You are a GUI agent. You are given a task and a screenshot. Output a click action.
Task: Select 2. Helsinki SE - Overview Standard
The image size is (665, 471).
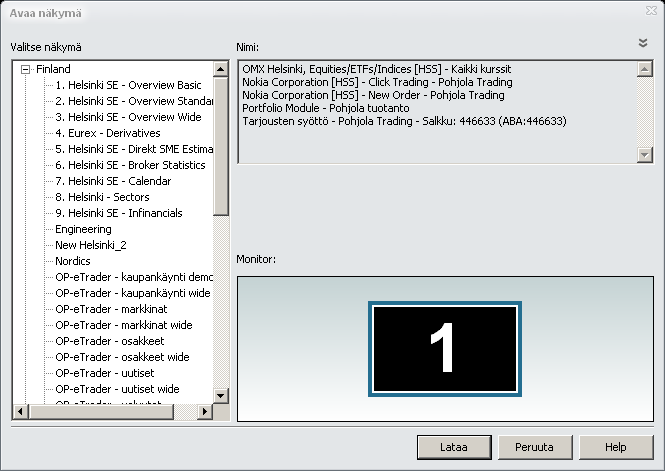click(134, 101)
